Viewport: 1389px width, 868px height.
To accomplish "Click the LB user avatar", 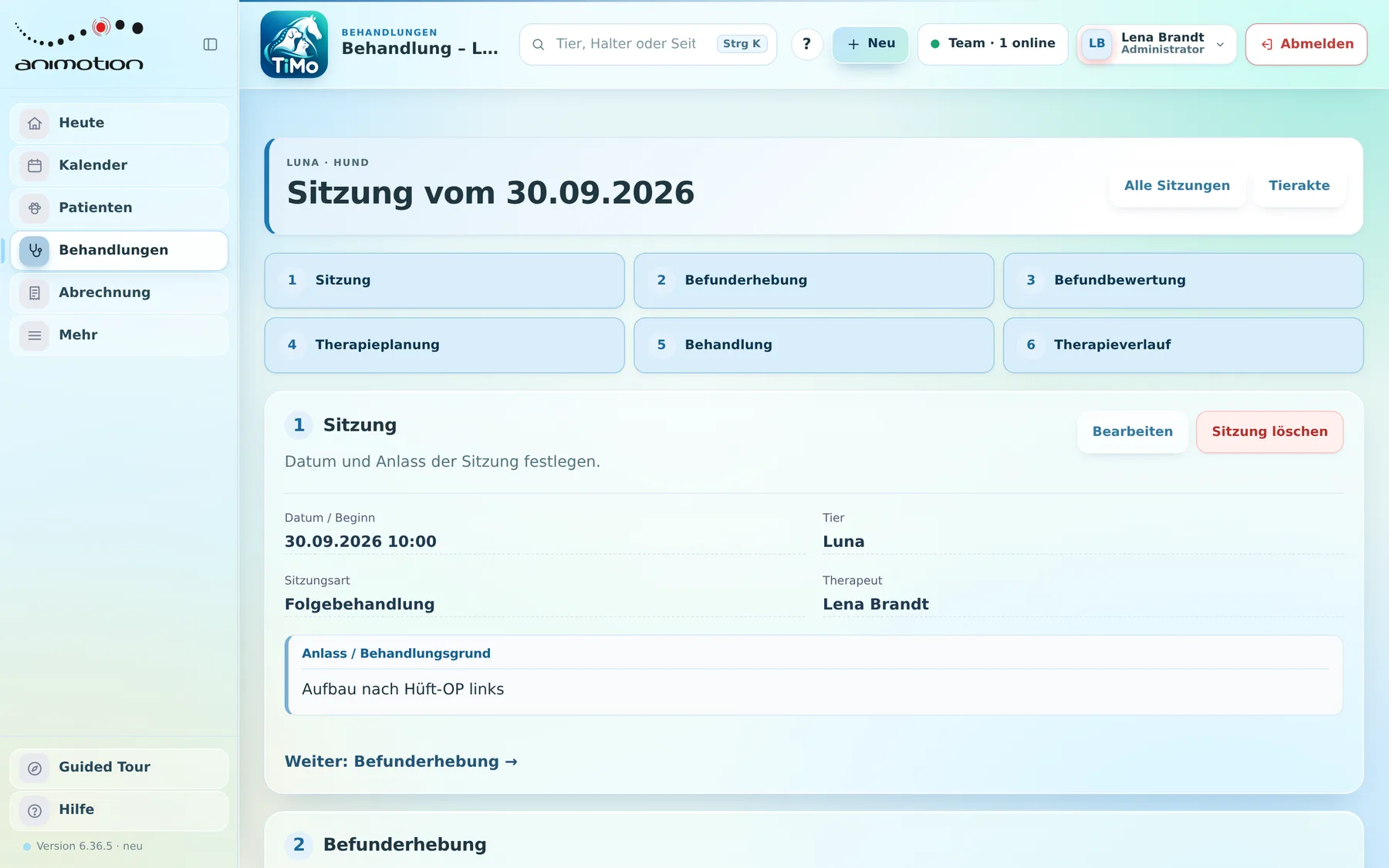I will pyautogui.click(x=1097, y=44).
